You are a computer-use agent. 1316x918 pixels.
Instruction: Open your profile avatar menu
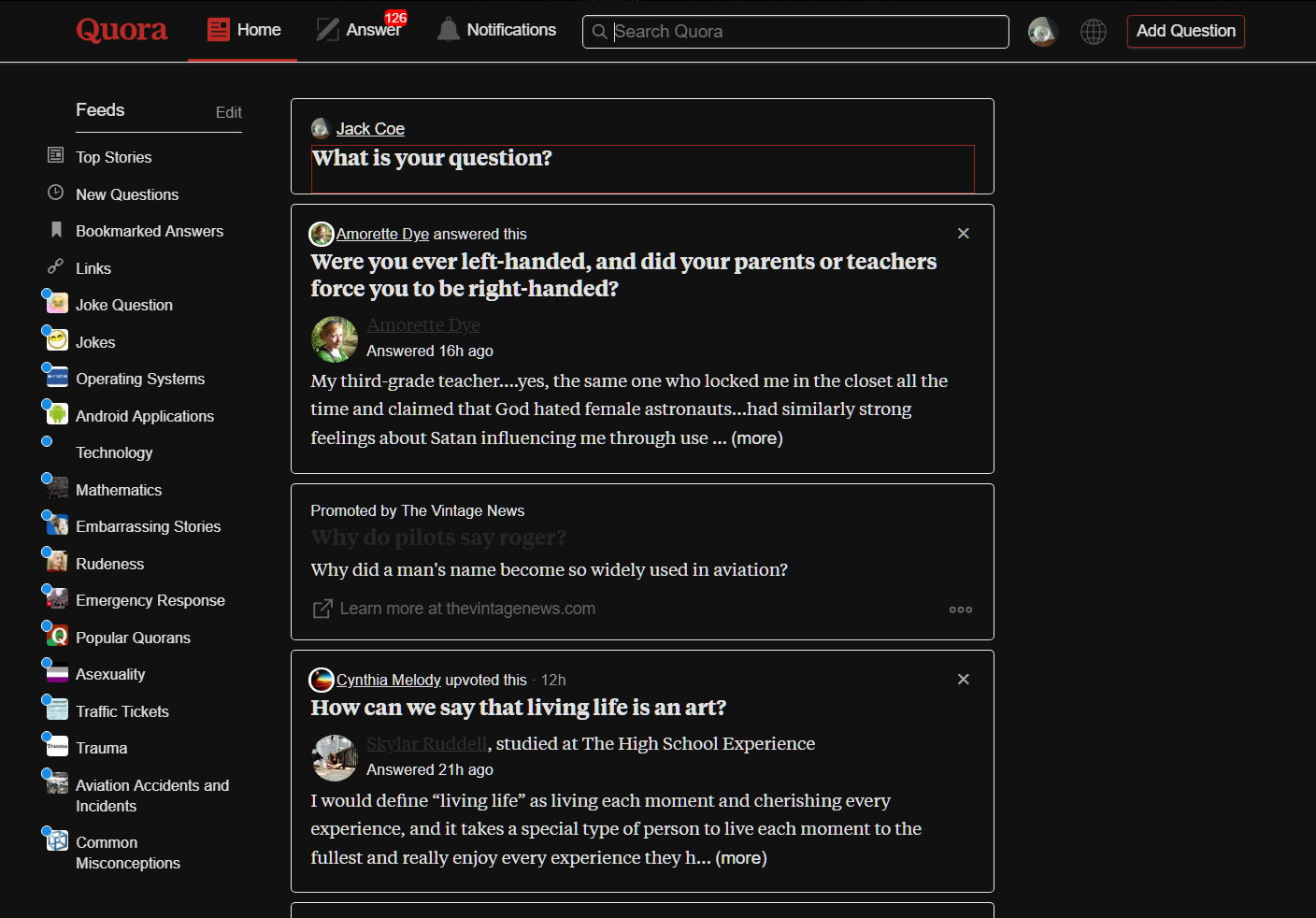pos(1042,31)
